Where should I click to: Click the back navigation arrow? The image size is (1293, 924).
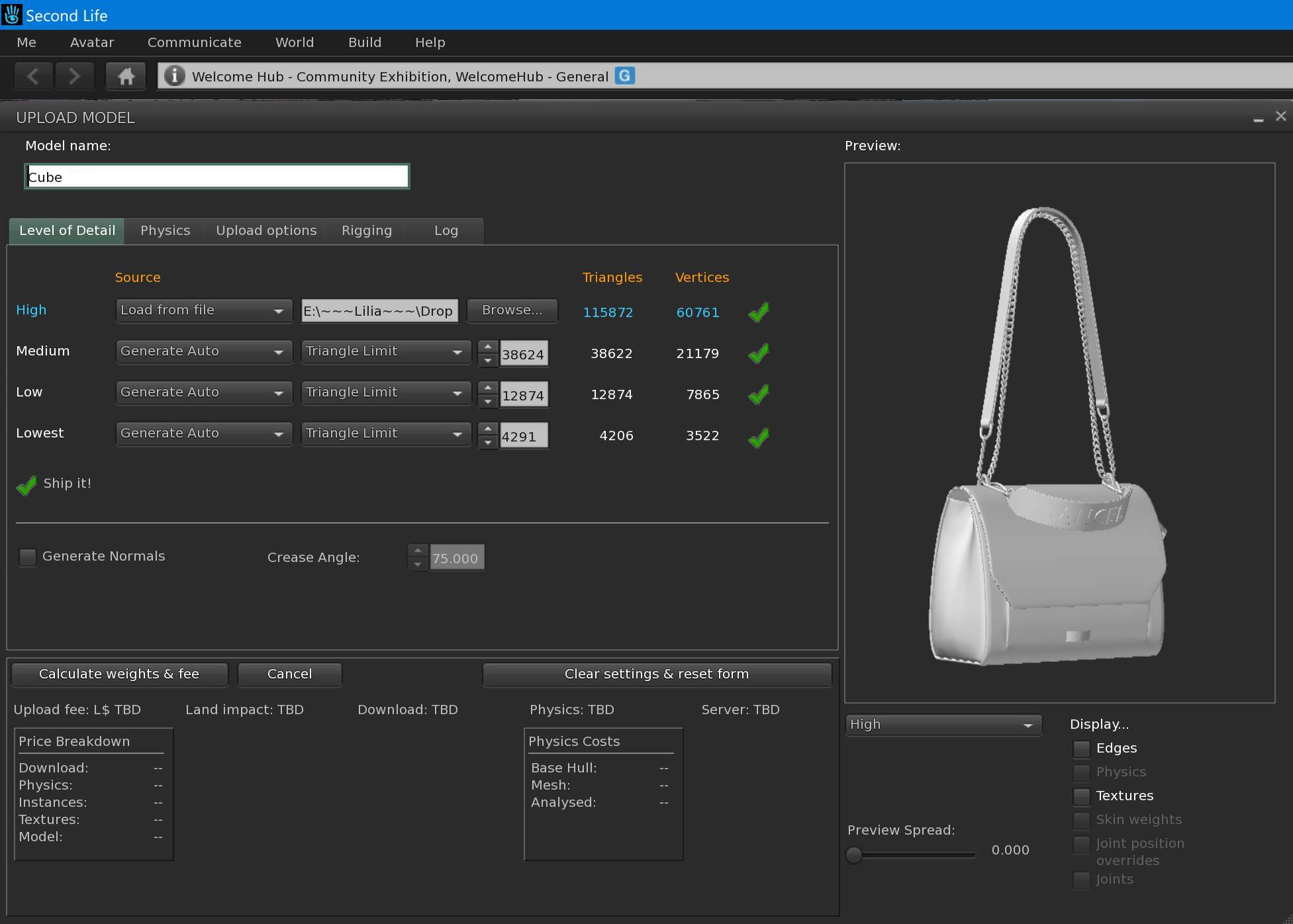[34, 76]
